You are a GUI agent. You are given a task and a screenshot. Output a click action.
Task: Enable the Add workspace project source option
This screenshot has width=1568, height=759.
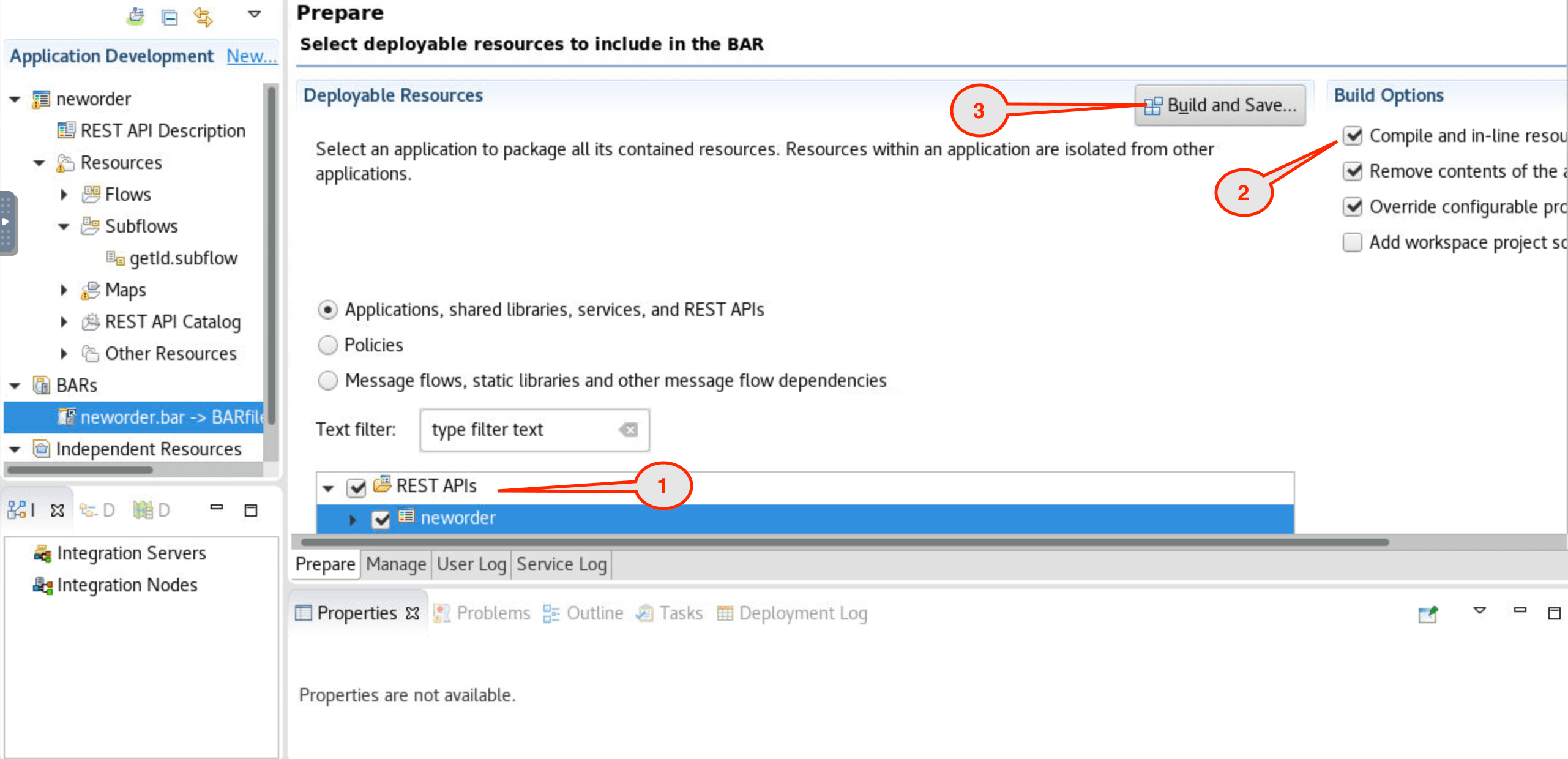coord(1353,242)
